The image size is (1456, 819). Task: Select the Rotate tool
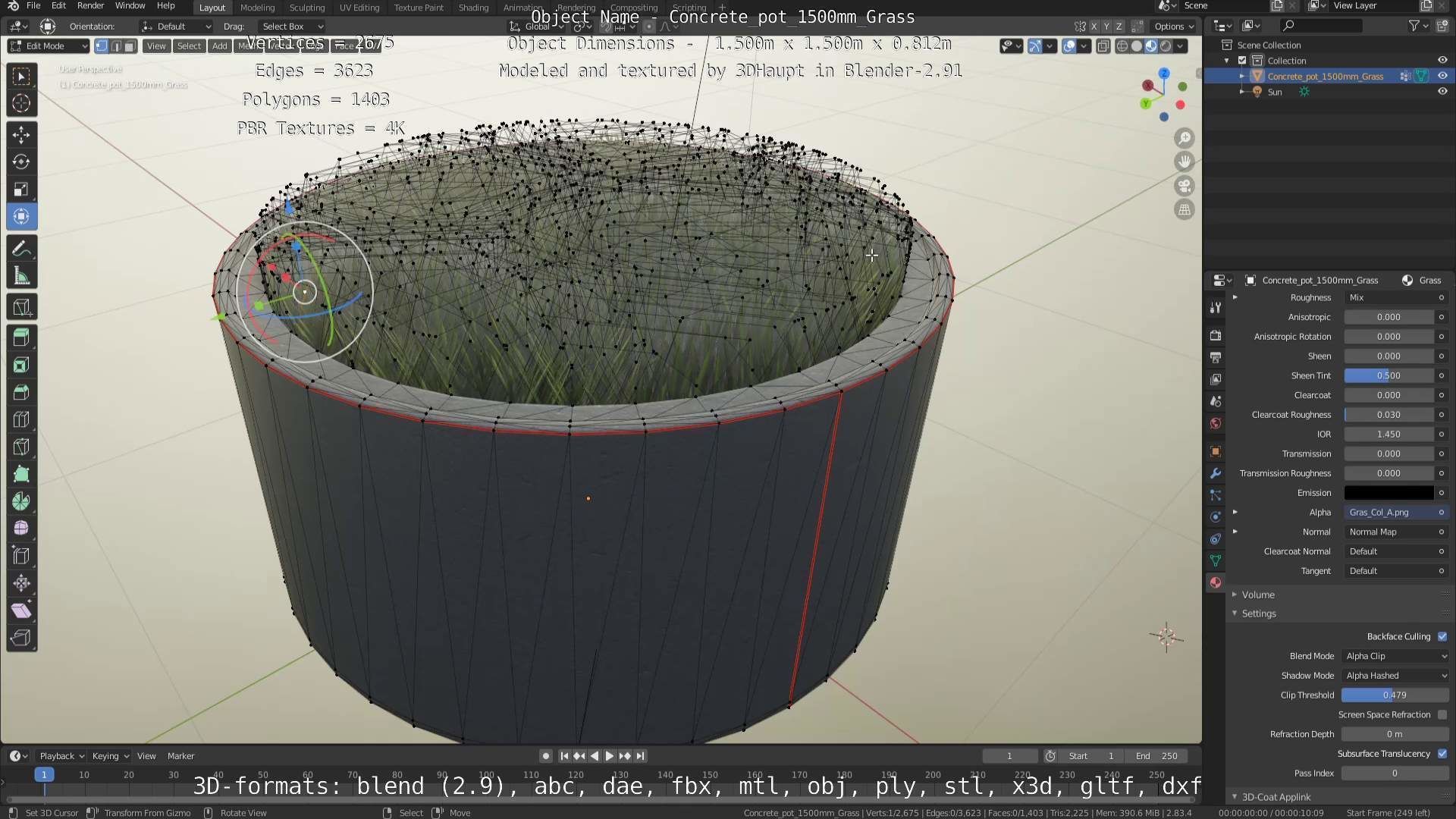[x=21, y=162]
